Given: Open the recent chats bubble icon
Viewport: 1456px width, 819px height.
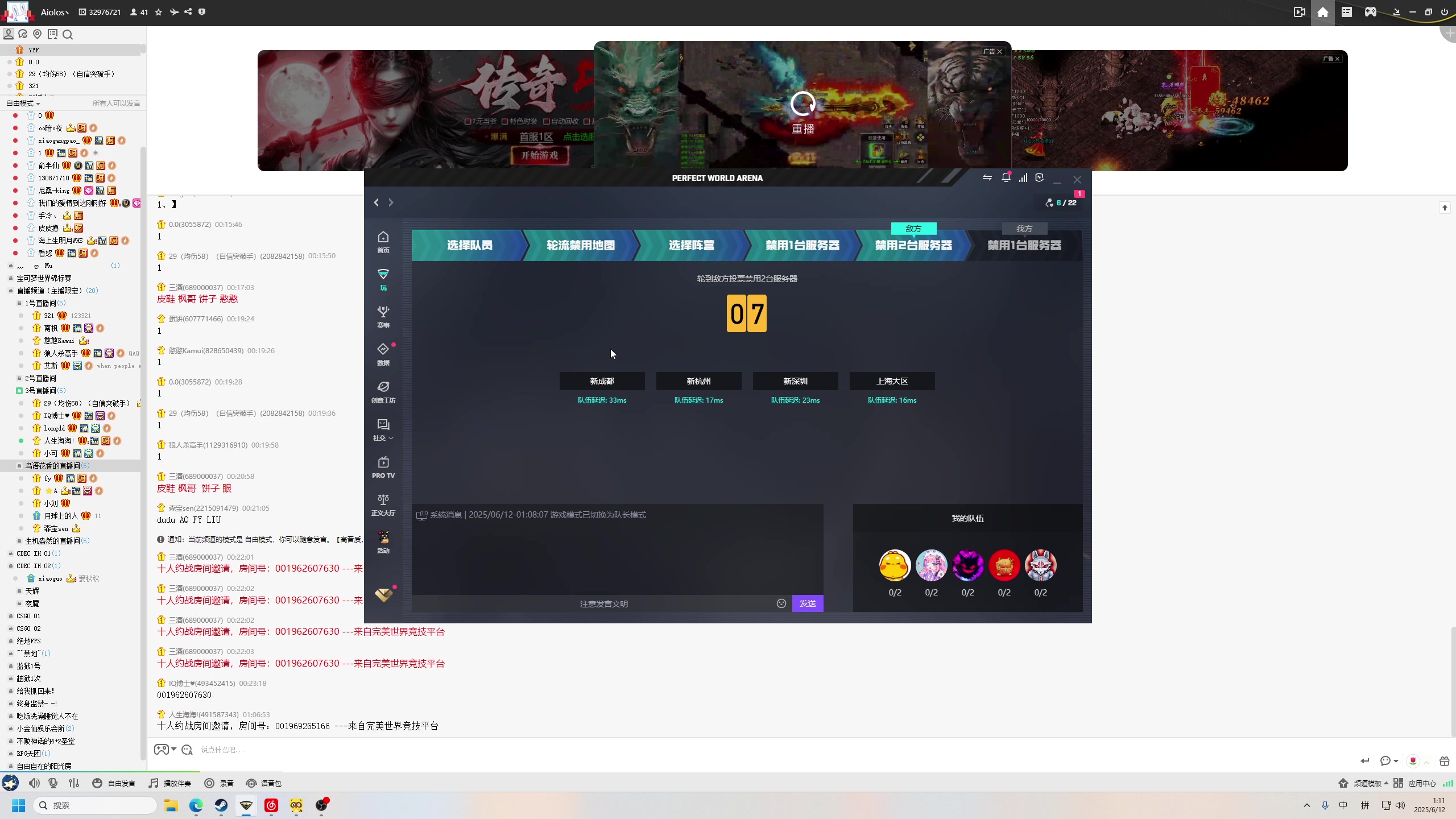Looking at the screenshot, I should click(x=23, y=34).
